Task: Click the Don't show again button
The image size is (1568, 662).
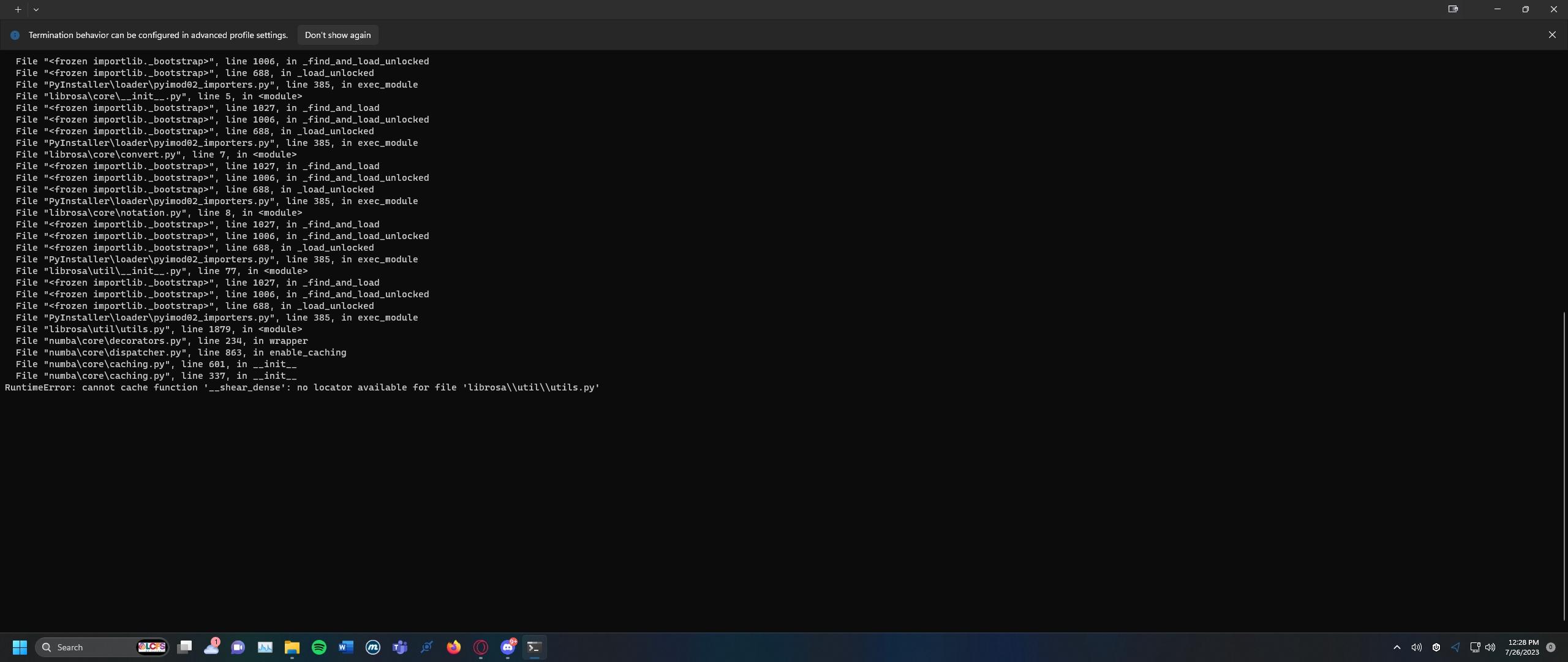Action: [337, 35]
